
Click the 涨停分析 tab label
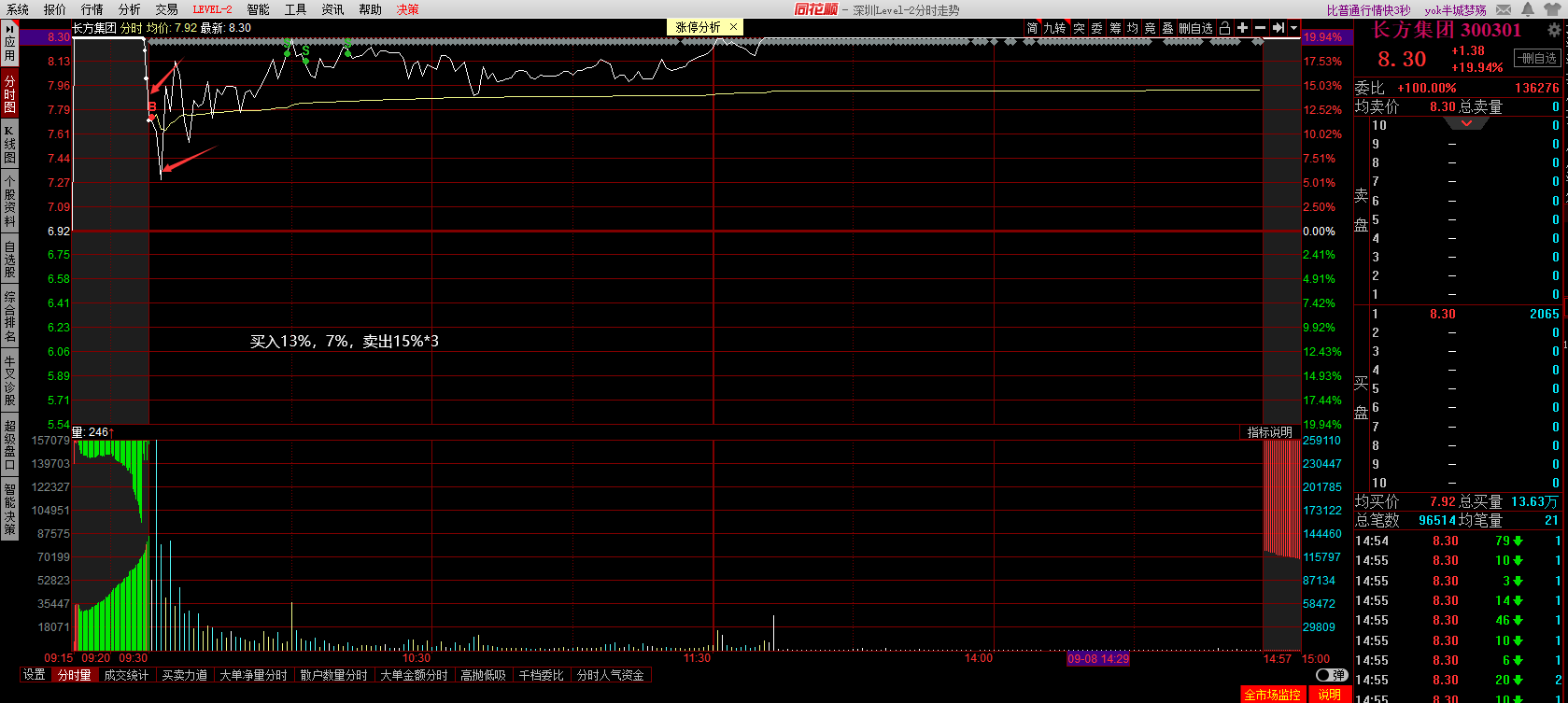point(699,27)
